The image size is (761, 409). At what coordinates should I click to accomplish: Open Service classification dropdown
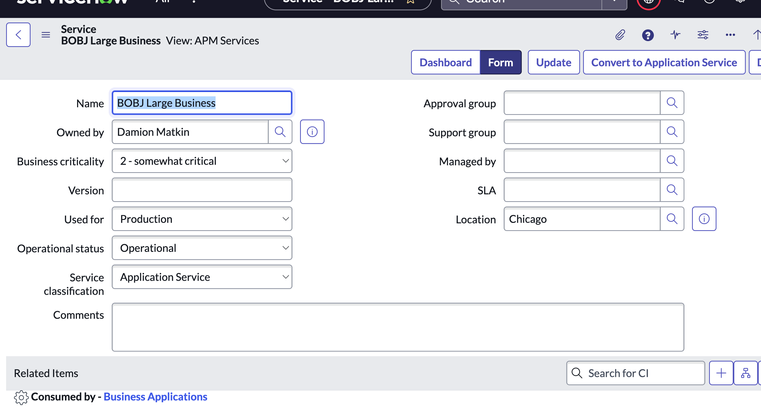click(x=202, y=277)
